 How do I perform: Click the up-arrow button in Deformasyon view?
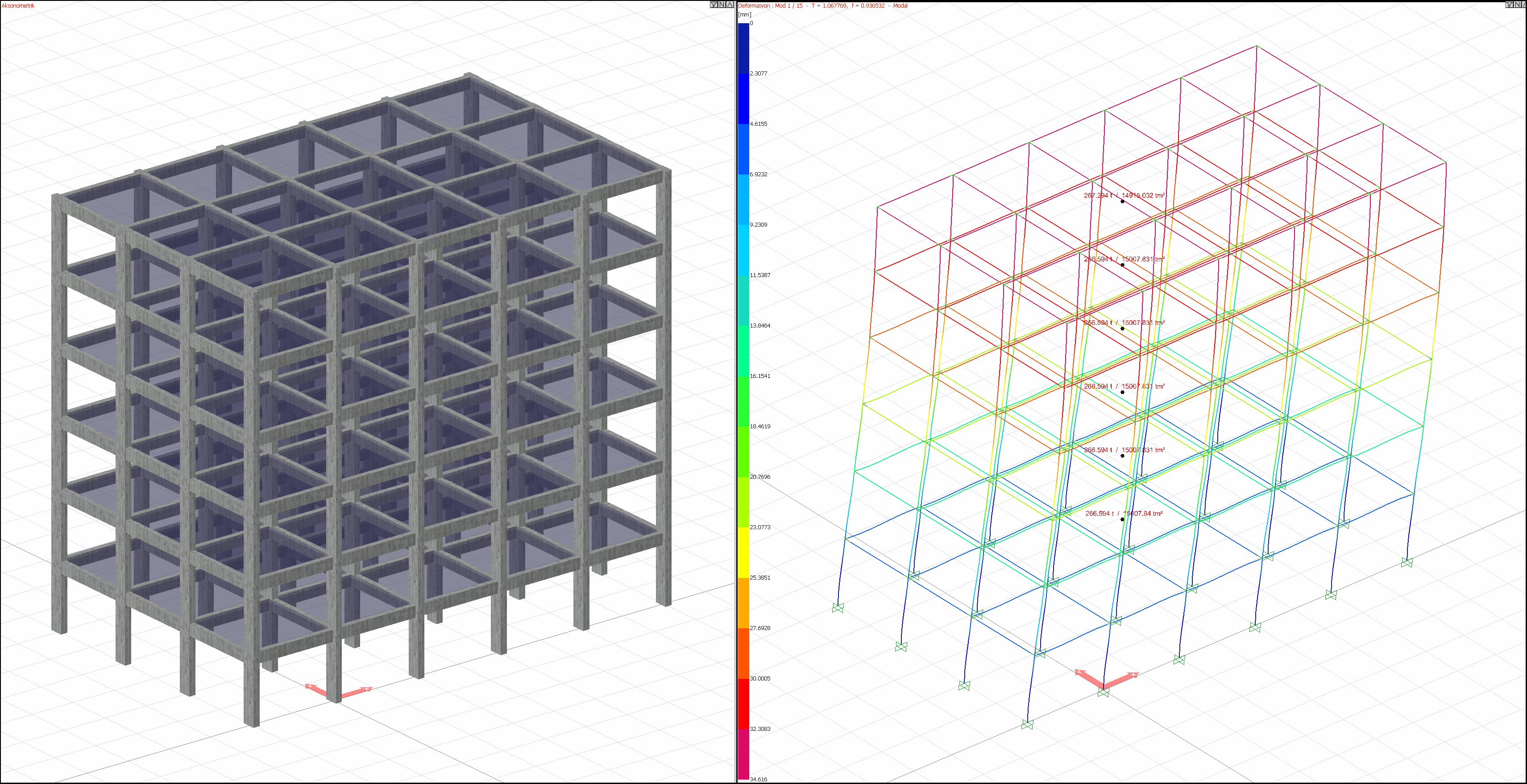point(1523,5)
